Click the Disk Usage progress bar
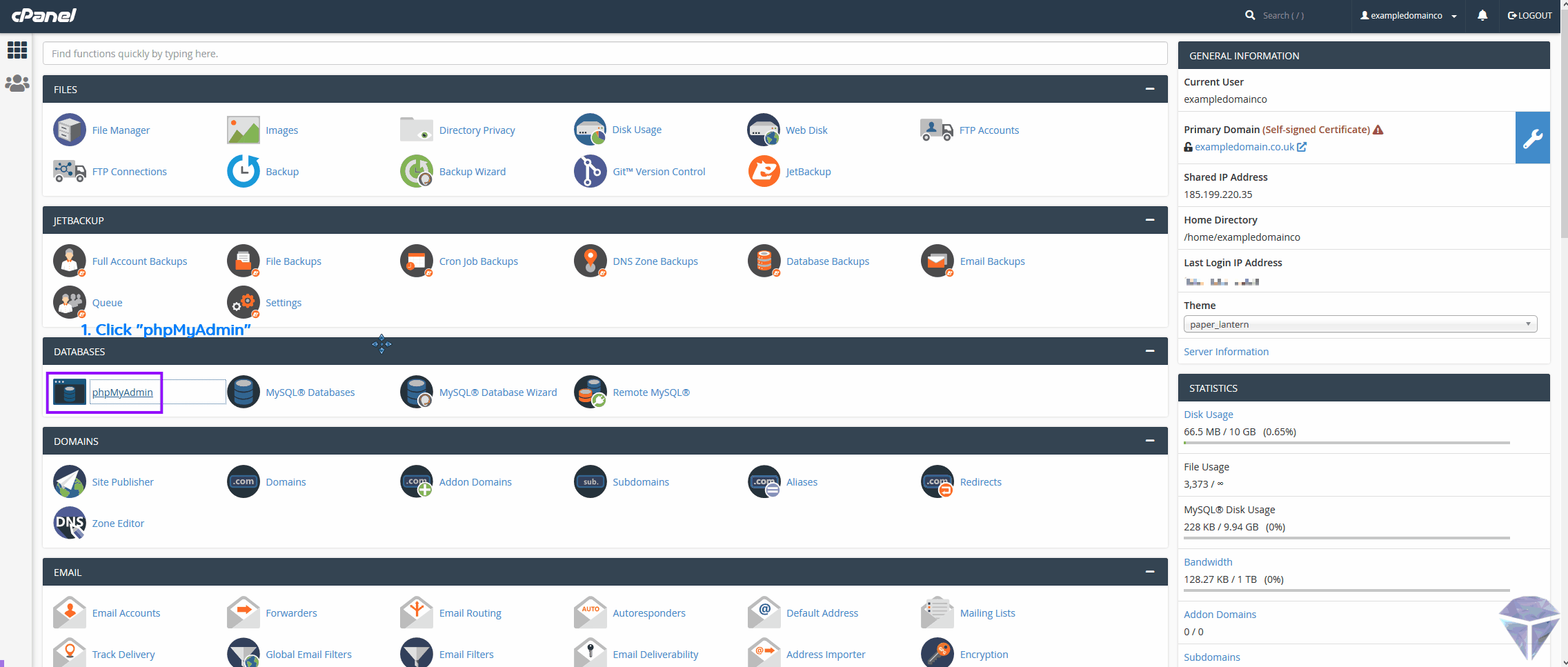Image resolution: width=1568 pixels, height=667 pixels. [x=1347, y=443]
